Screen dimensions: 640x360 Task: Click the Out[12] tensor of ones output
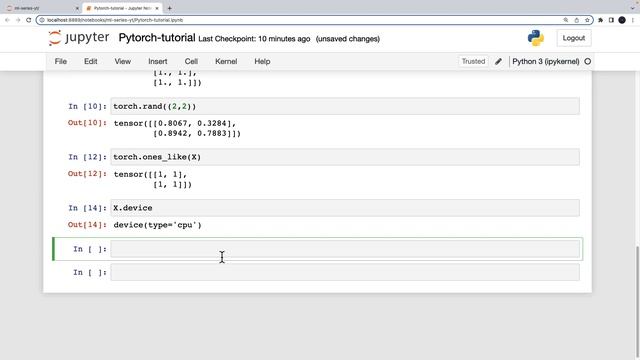pyautogui.click(x=153, y=179)
